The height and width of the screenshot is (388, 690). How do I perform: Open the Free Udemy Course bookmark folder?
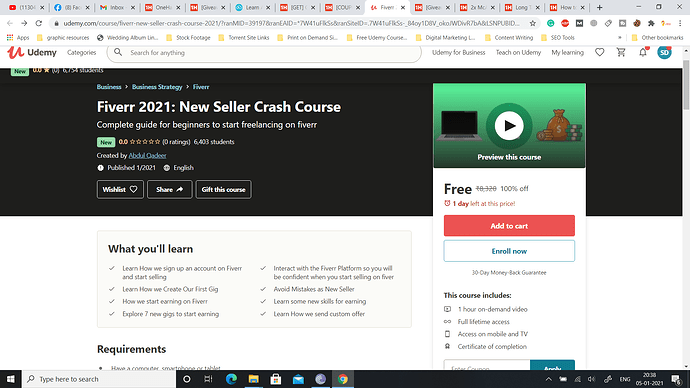pyautogui.click(x=377, y=38)
